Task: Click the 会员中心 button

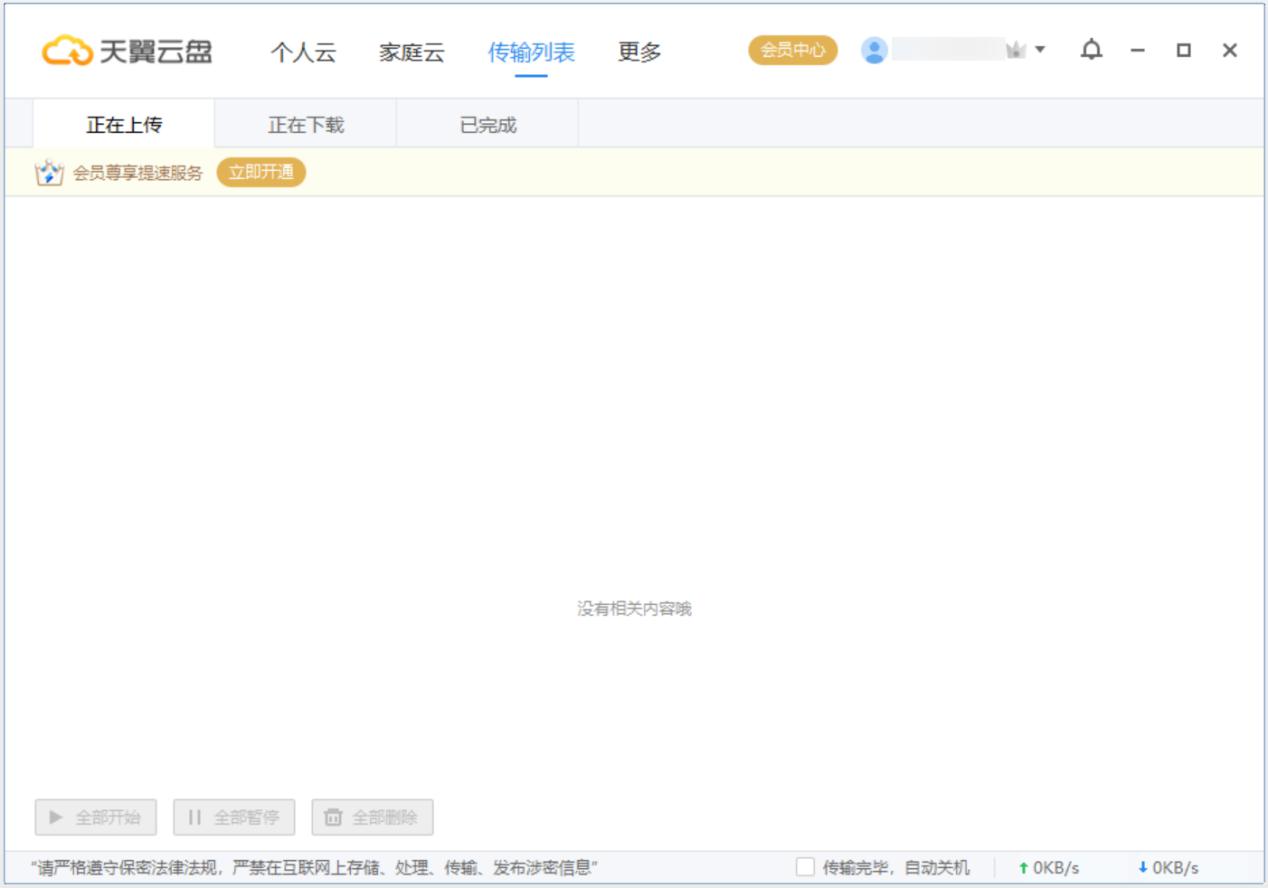Action: point(792,50)
